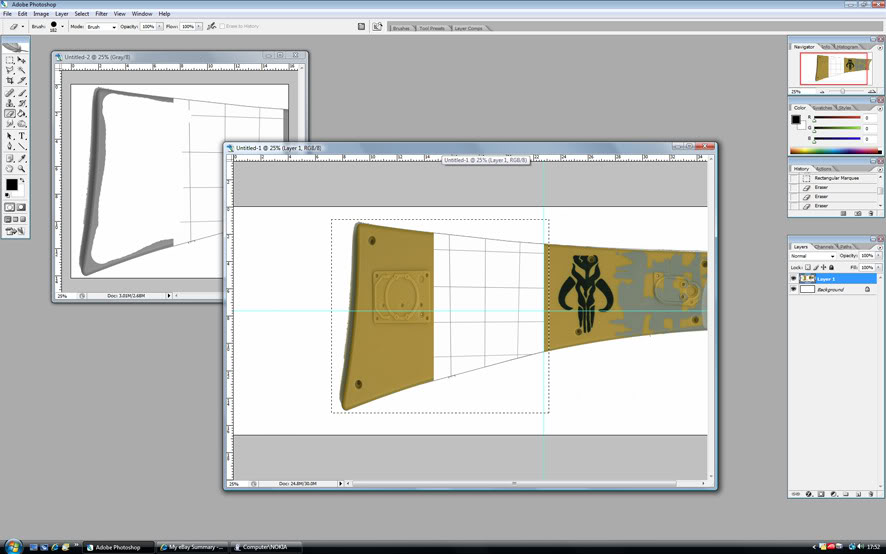Open the File menu

coord(7,14)
